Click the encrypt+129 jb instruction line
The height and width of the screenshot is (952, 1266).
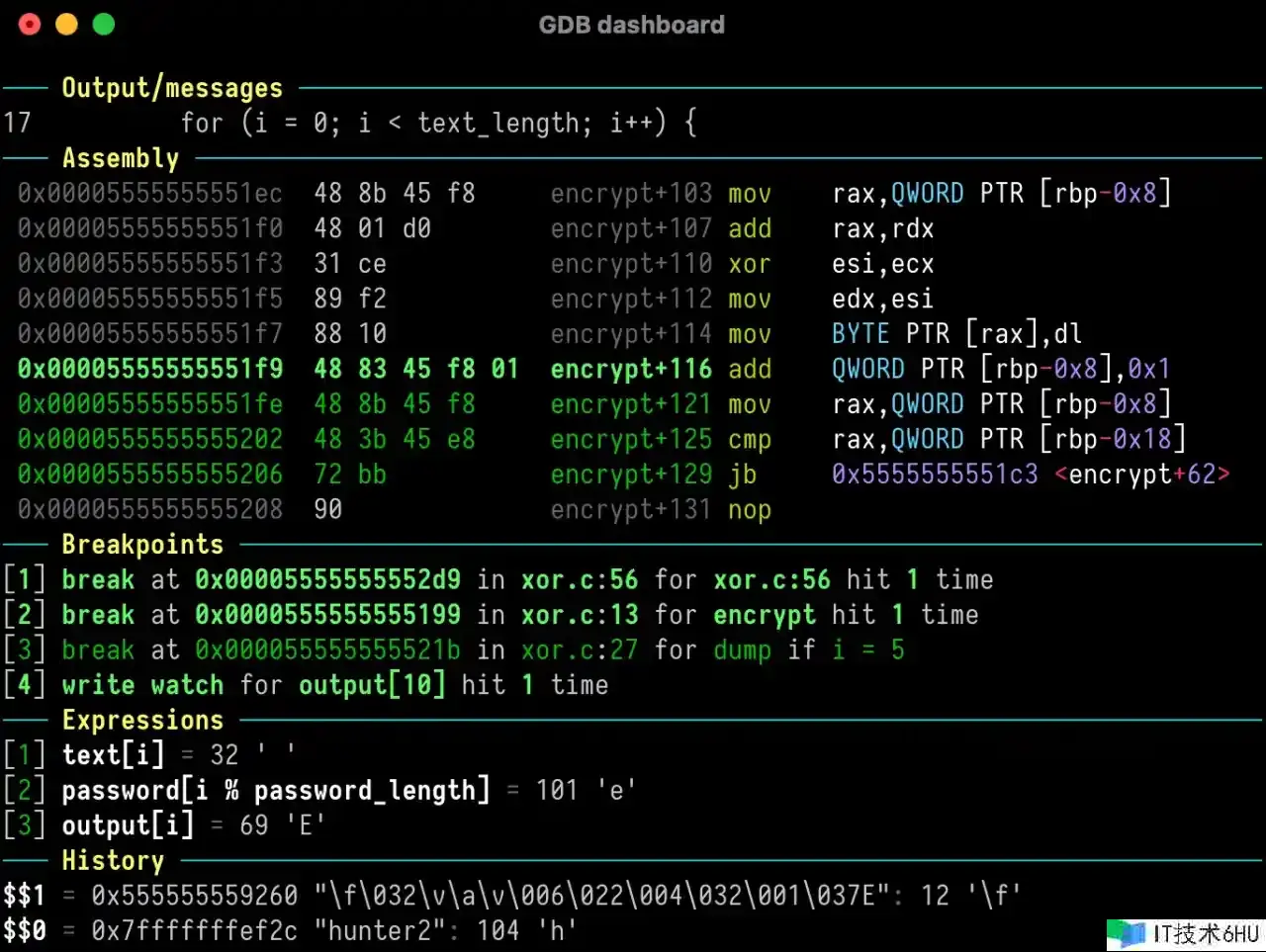click(653, 475)
